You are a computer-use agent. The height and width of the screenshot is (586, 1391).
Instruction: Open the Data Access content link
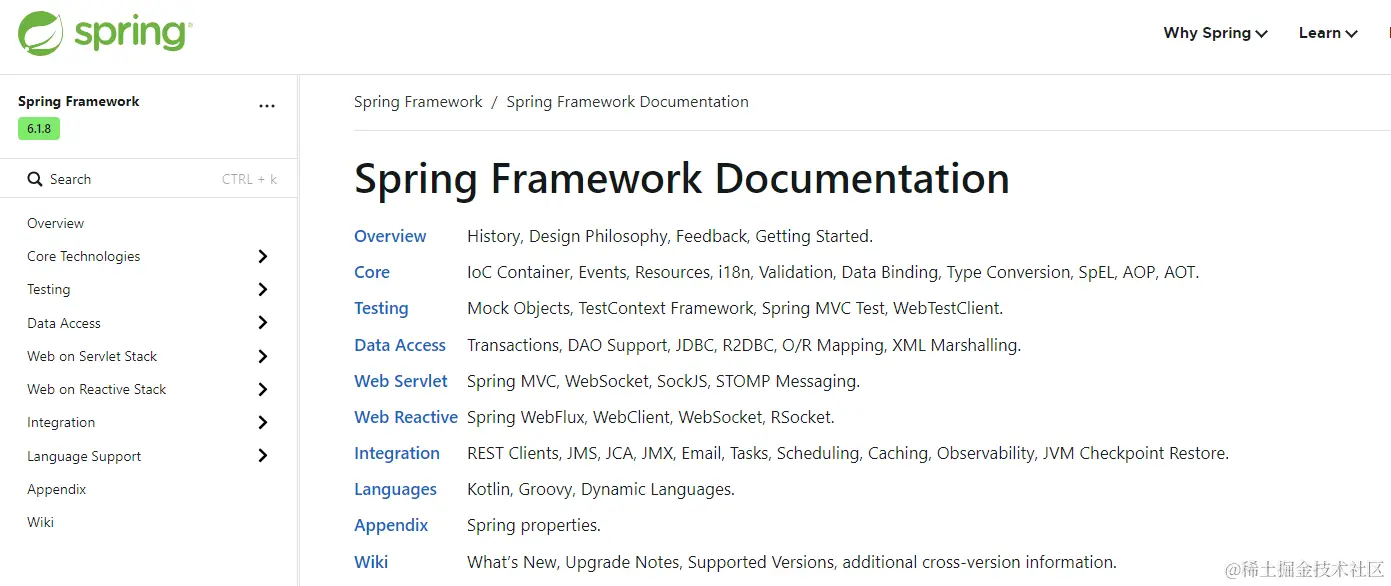click(x=400, y=345)
